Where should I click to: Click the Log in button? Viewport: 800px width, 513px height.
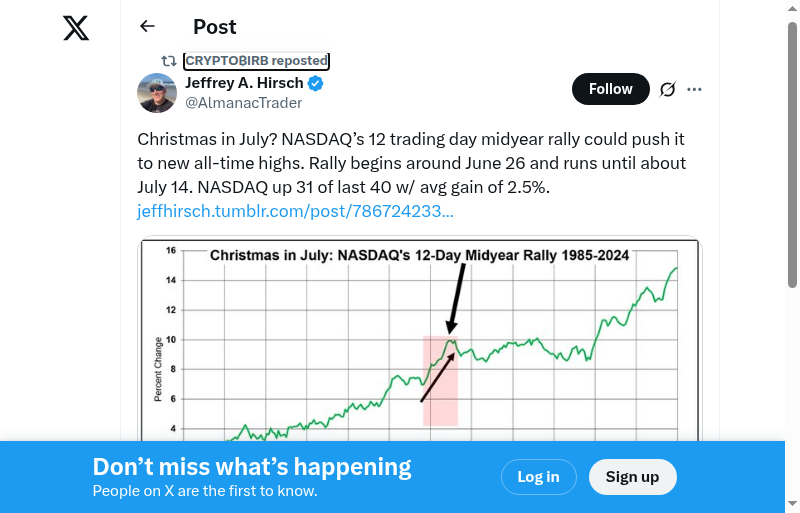pos(538,477)
